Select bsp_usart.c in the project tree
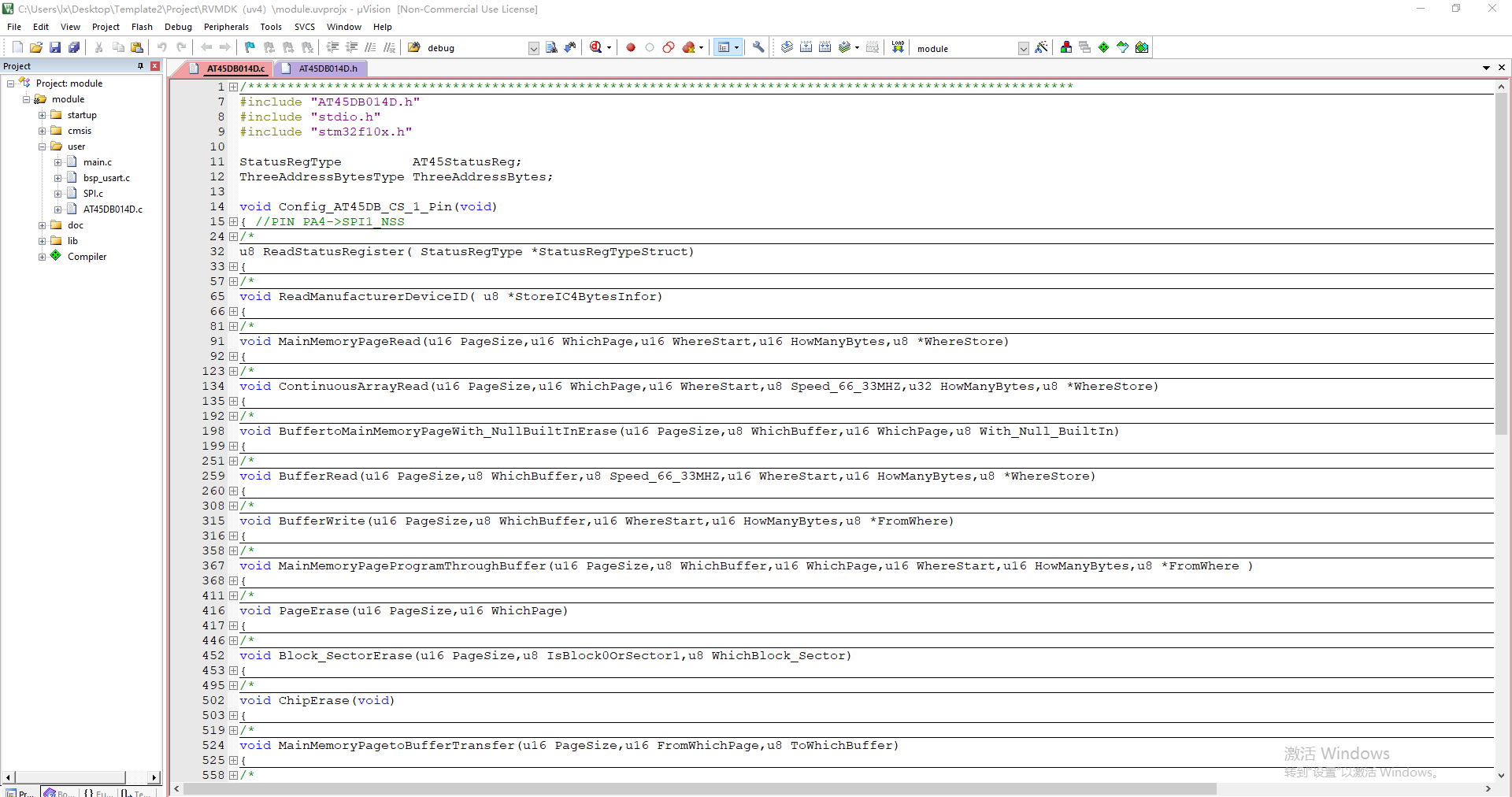 click(x=106, y=178)
